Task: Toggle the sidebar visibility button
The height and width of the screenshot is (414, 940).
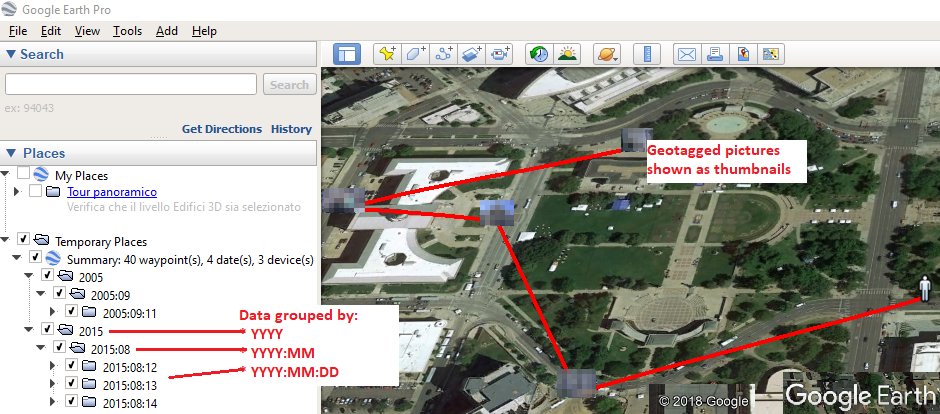Action: pyautogui.click(x=347, y=54)
